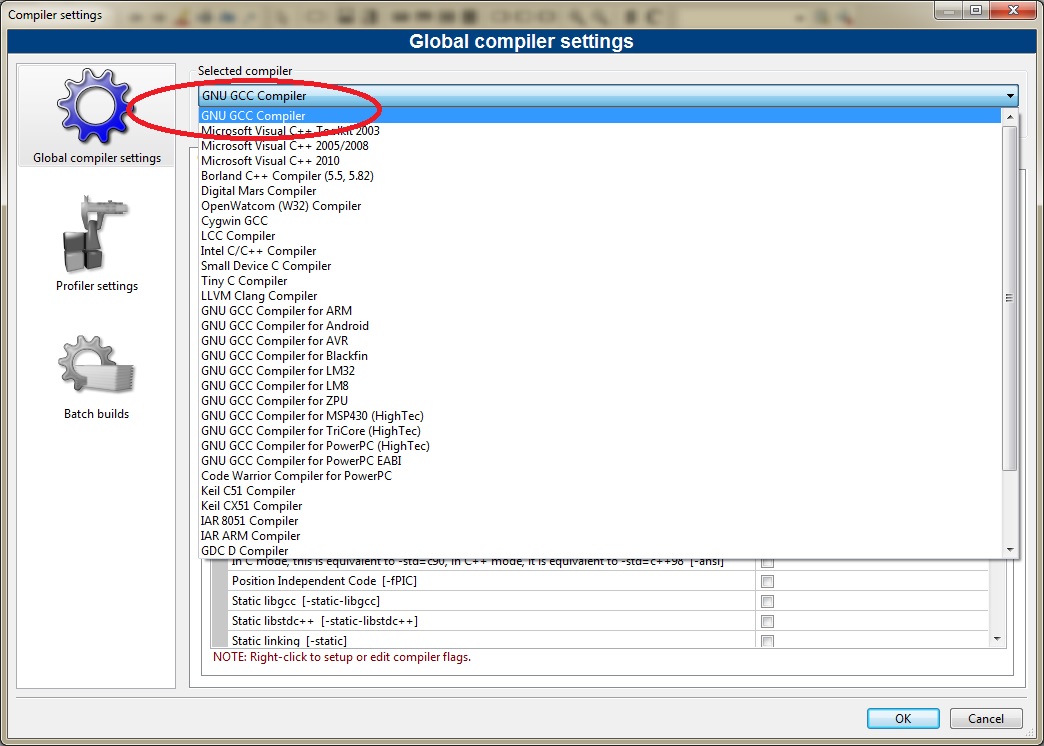The image size is (1044, 746).
Task: Choose GDC D Compiler
Action: click(600, 550)
